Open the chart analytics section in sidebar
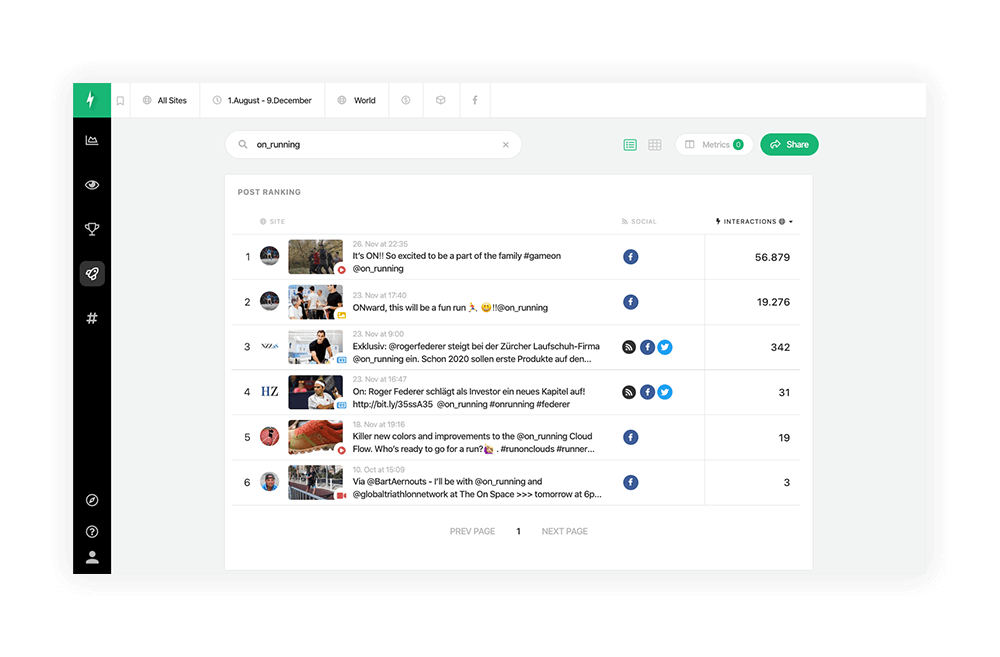This screenshot has width=1000, height=657. tap(92, 141)
